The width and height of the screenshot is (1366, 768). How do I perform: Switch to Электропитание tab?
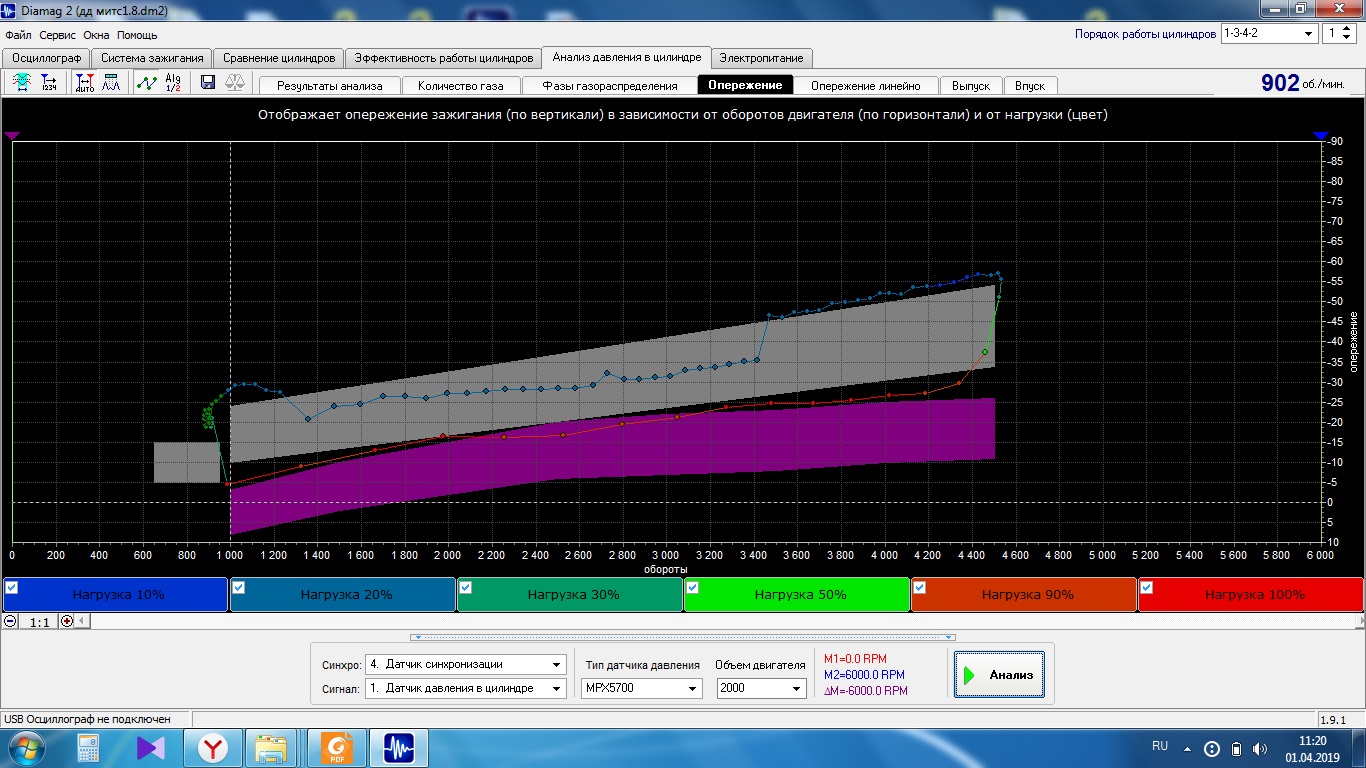761,58
